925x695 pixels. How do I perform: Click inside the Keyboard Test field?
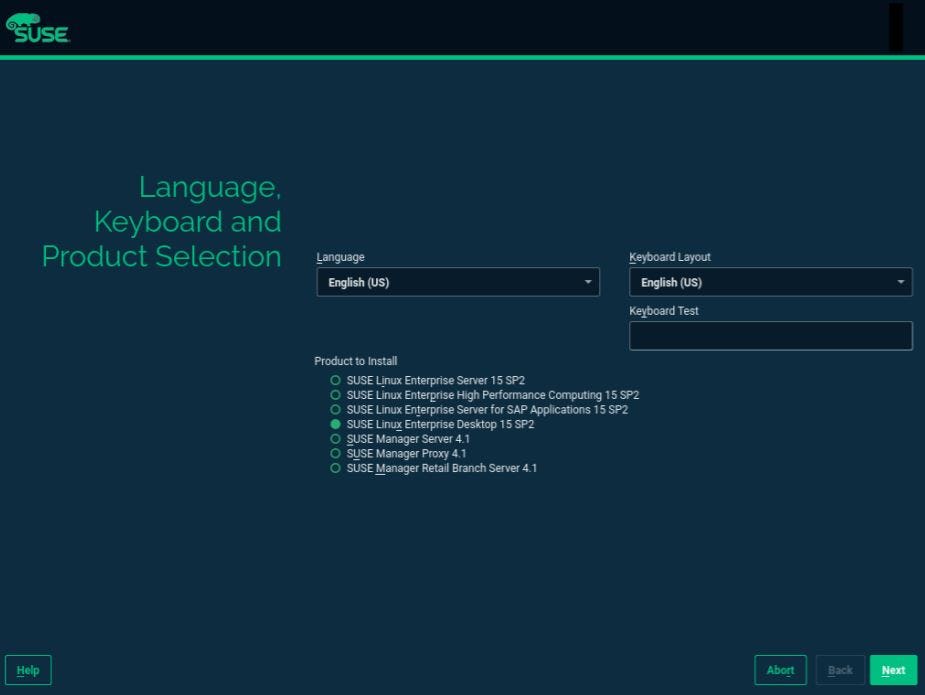pos(770,335)
